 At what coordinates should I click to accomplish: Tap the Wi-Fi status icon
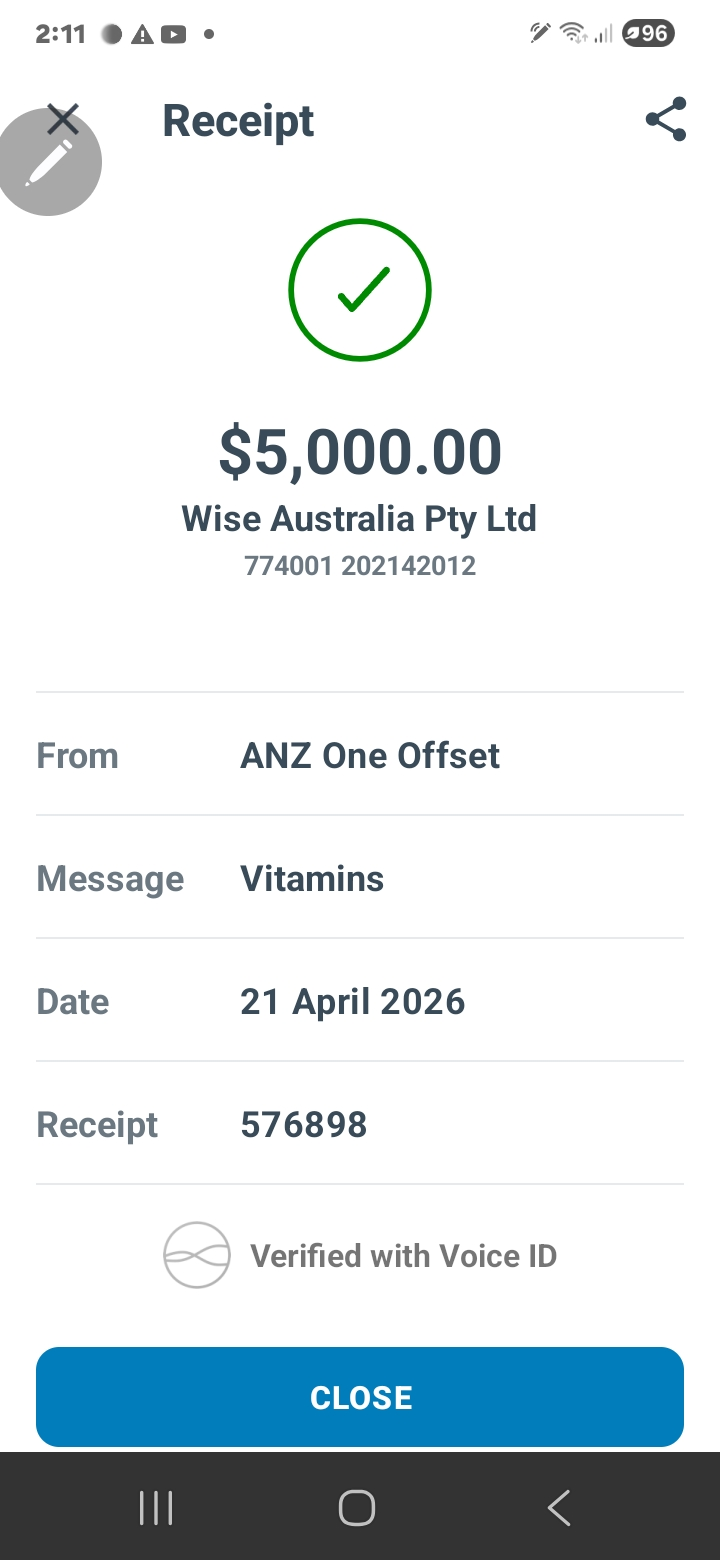[573, 34]
